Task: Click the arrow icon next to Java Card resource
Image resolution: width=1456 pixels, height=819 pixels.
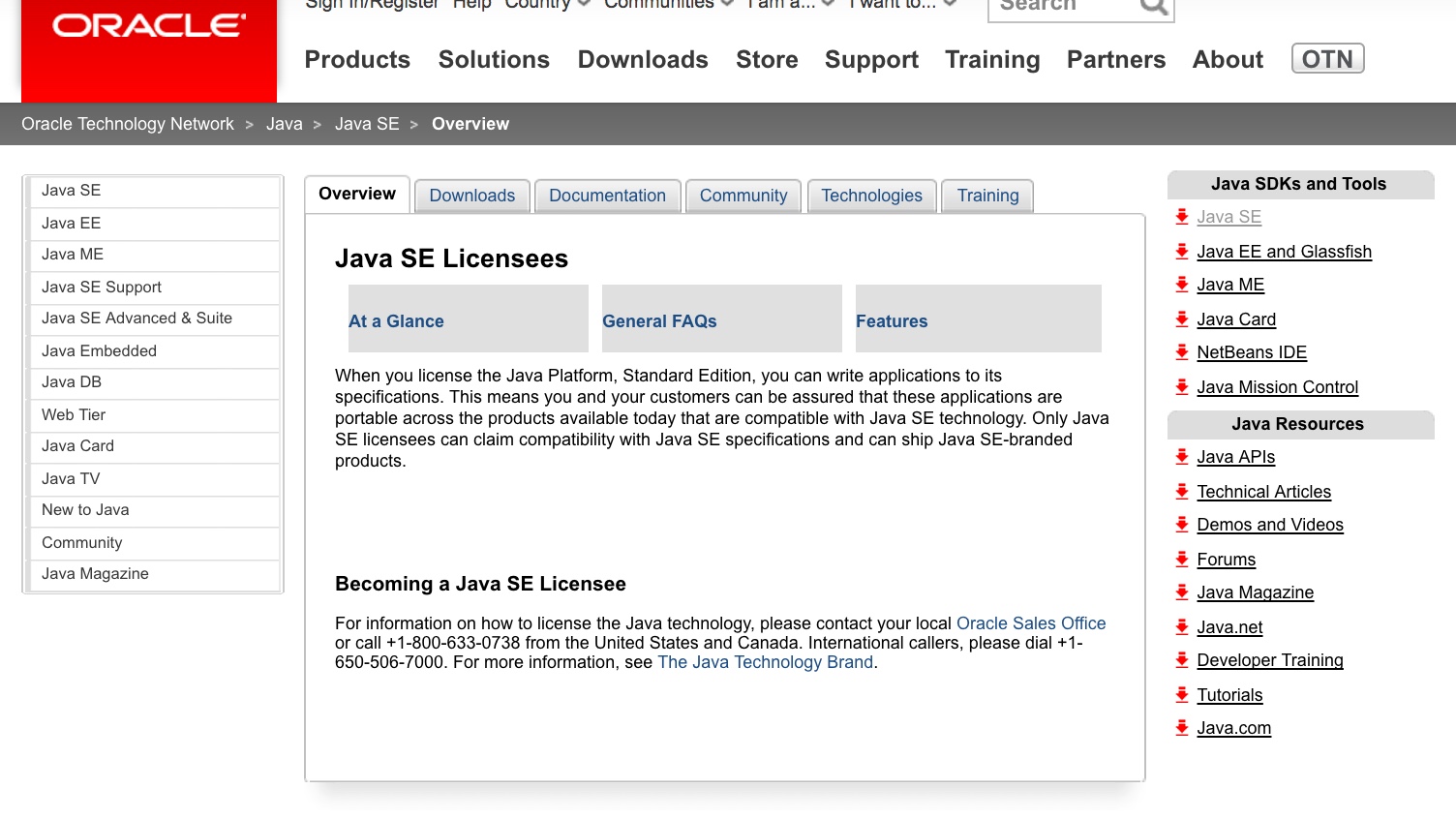Action: pos(1182,319)
